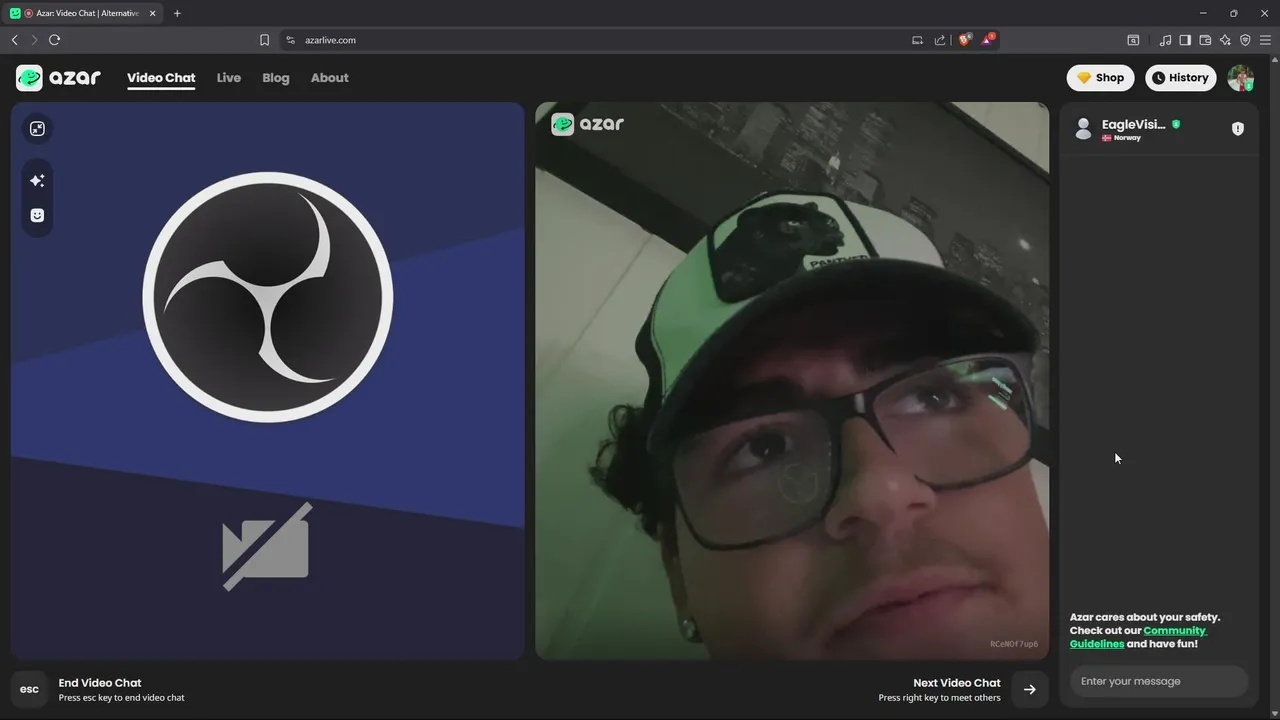Open the Shop with gem icon

click(x=1100, y=78)
